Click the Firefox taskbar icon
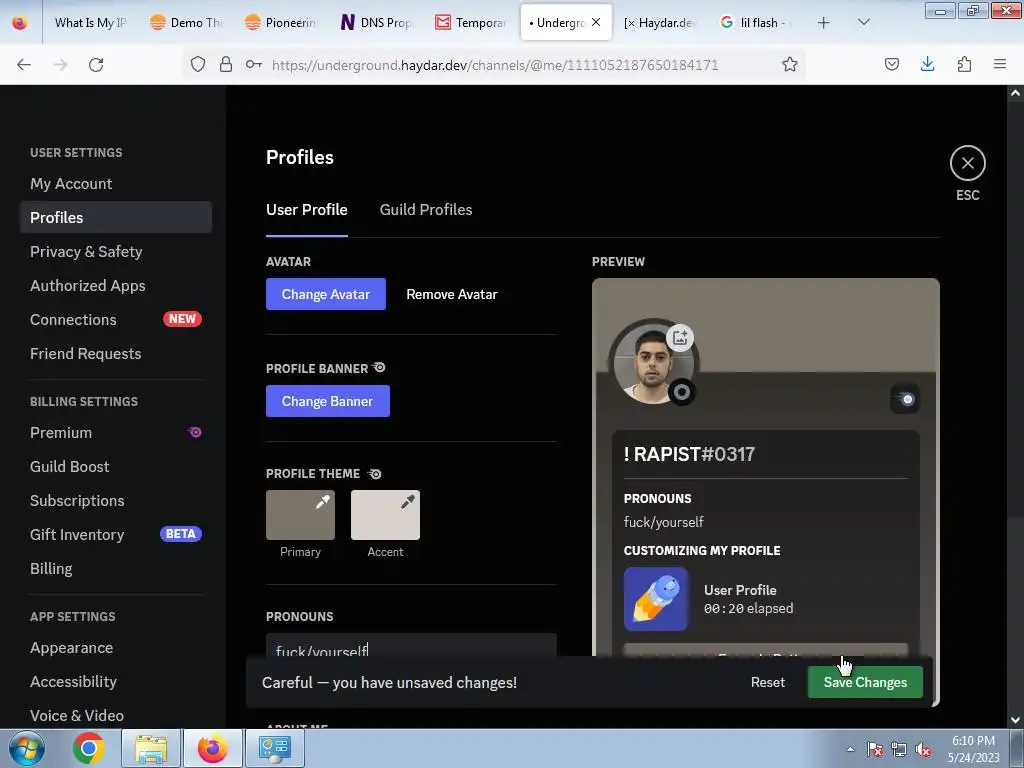This screenshot has width=1024, height=768. click(212, 748)
